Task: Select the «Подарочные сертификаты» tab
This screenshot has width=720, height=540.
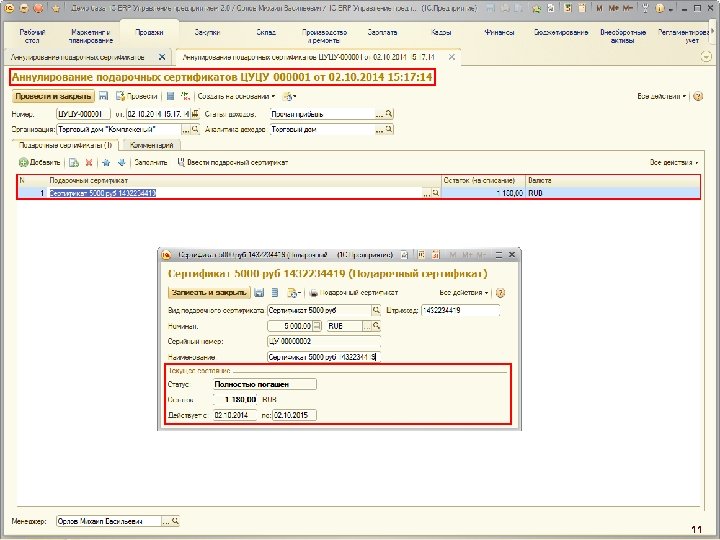Action: click(x=65, y=145)
